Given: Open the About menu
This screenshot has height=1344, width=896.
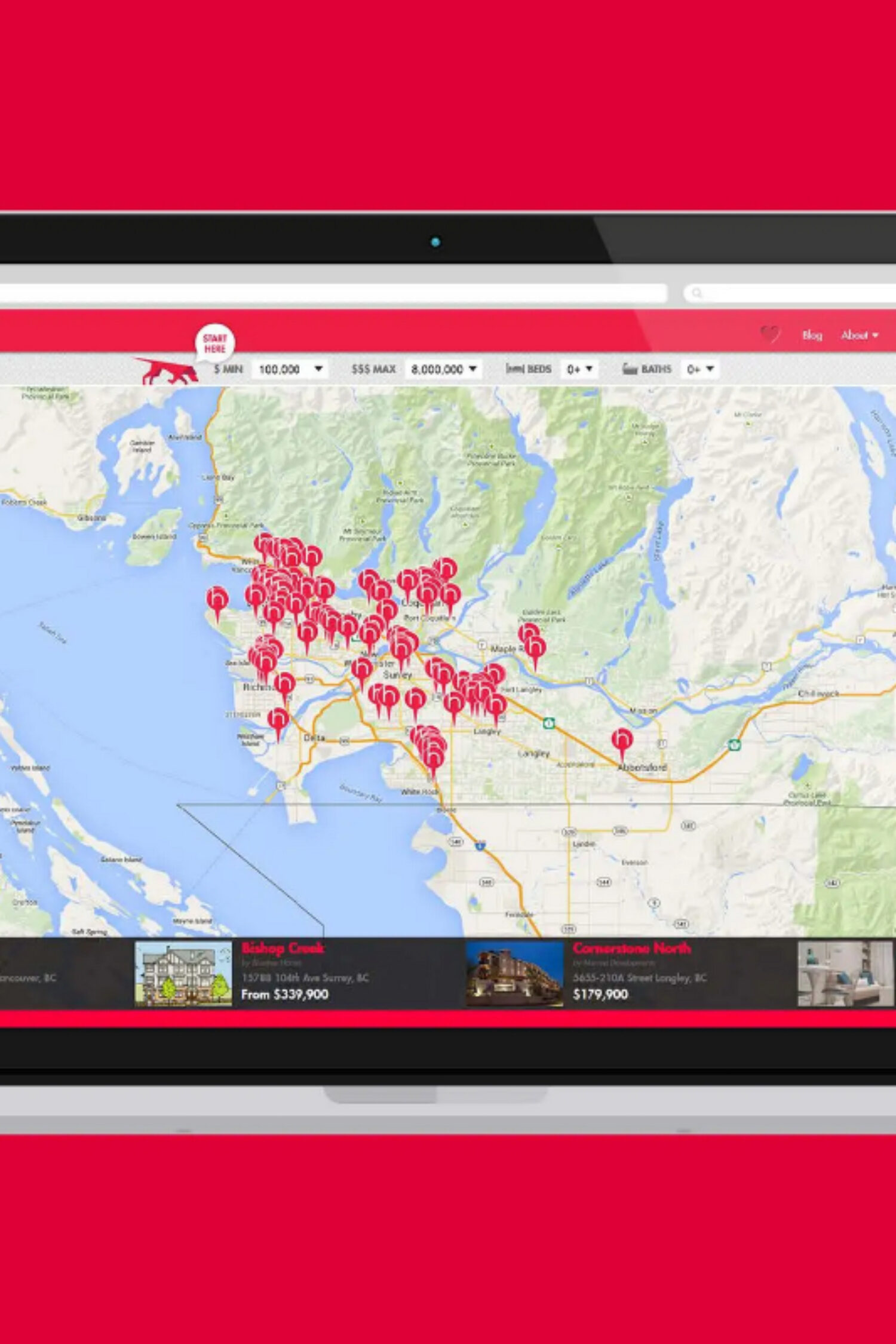Looking at the screenshot, I should (859, 335).
